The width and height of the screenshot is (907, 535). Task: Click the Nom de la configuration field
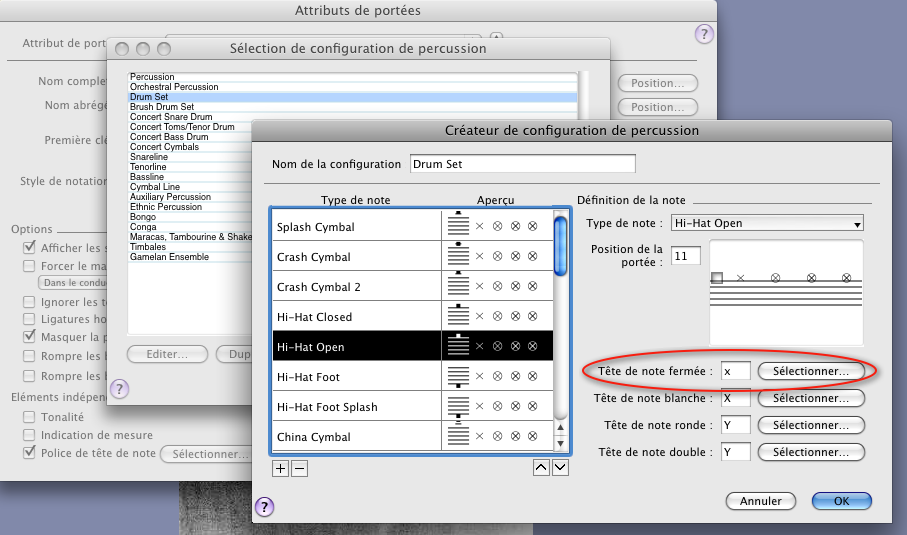(x=522, y=164)
